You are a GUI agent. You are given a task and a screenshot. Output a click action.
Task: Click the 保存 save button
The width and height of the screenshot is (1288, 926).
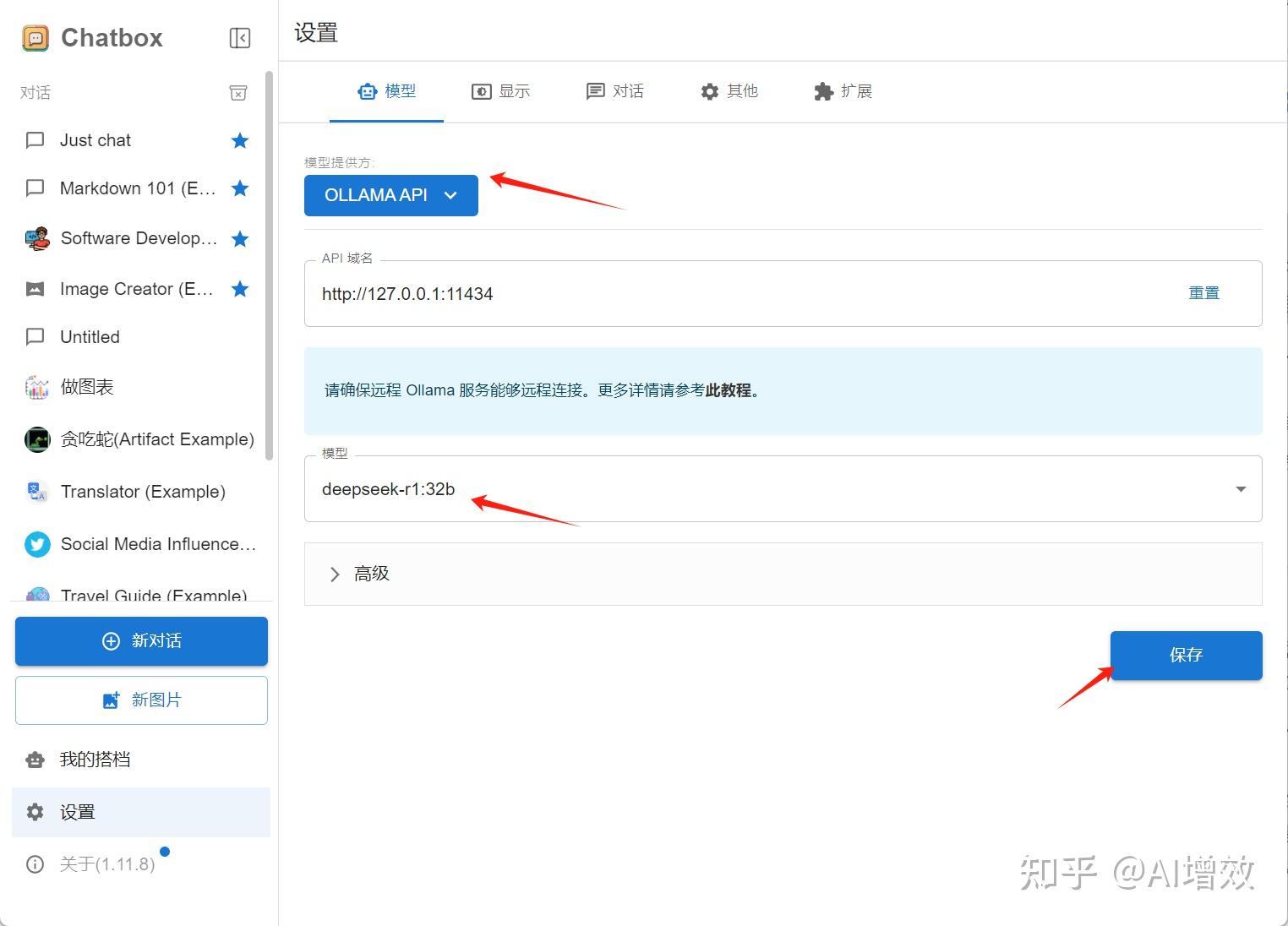coord(1186,655)
